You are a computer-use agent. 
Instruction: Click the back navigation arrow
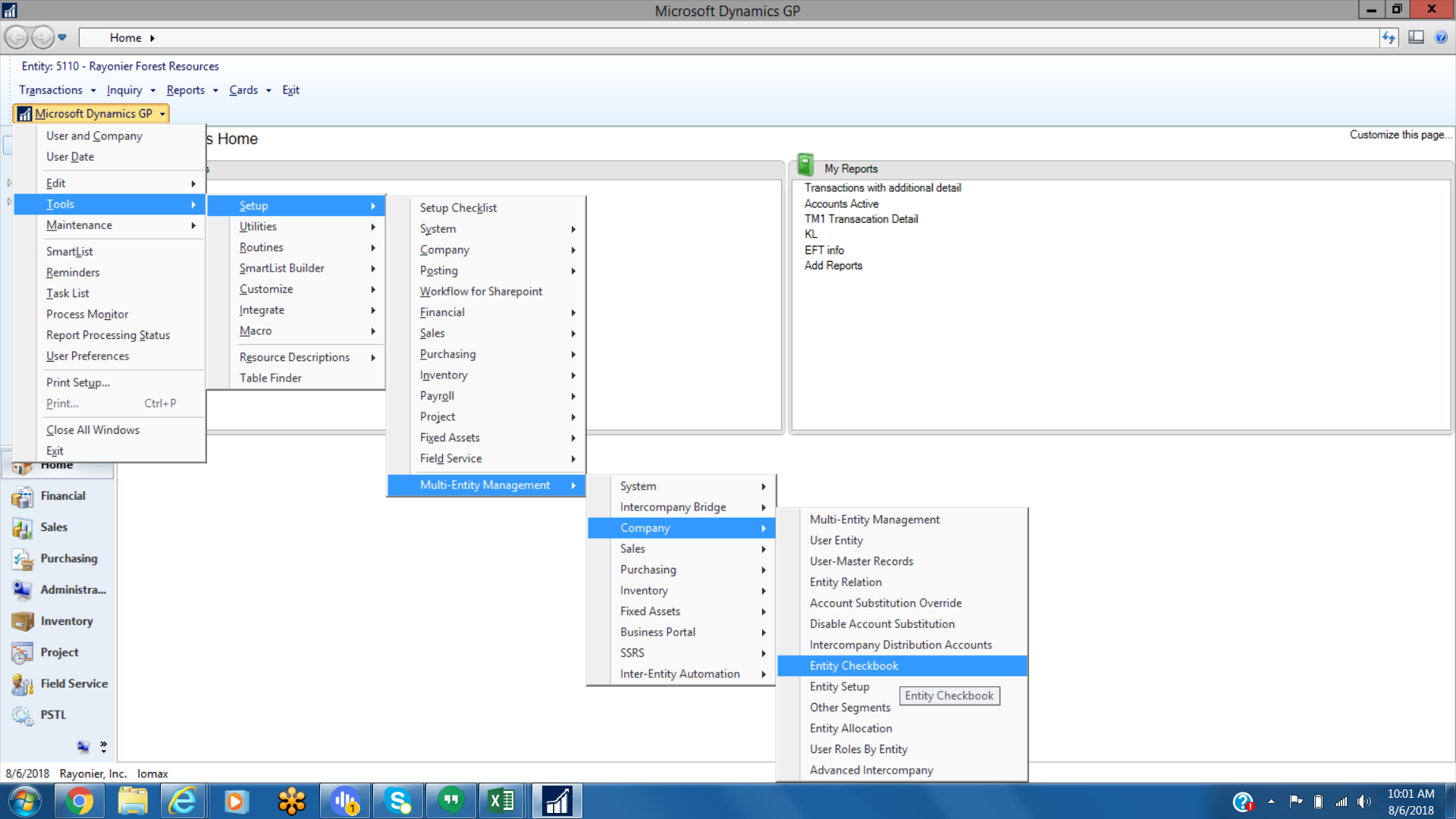[17, 37]
